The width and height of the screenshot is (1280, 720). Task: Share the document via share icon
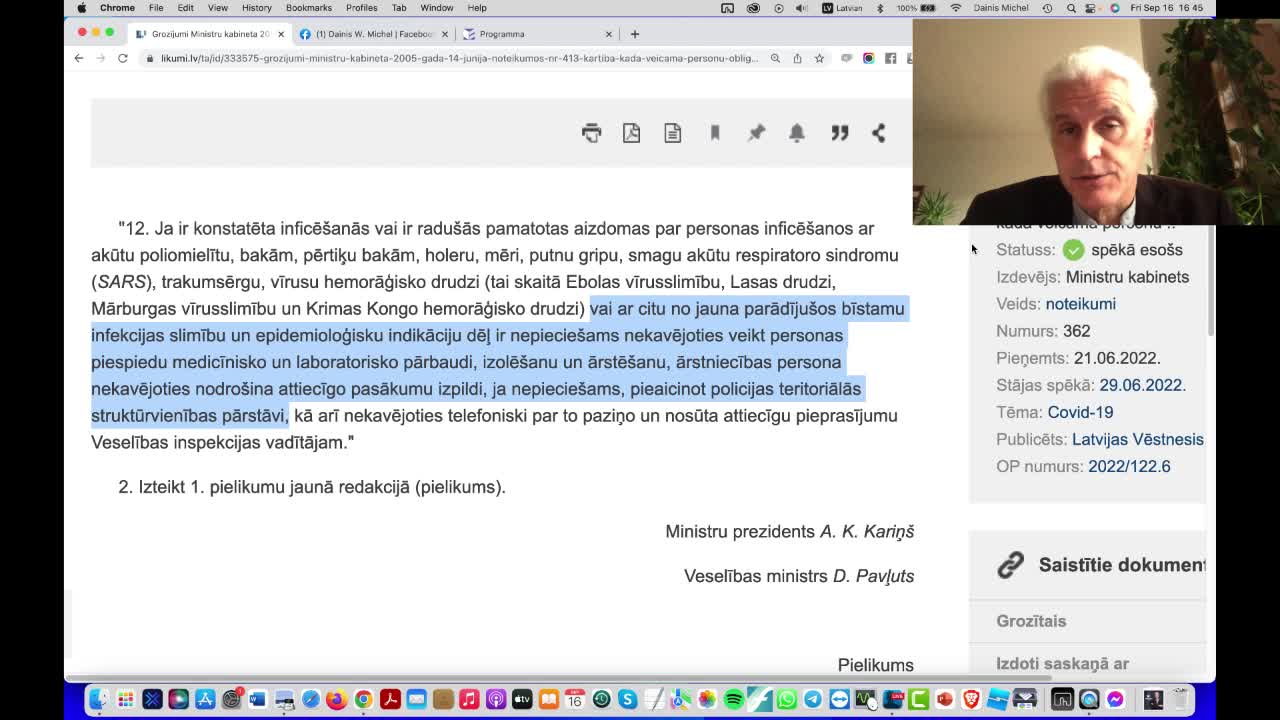(878, 133)
